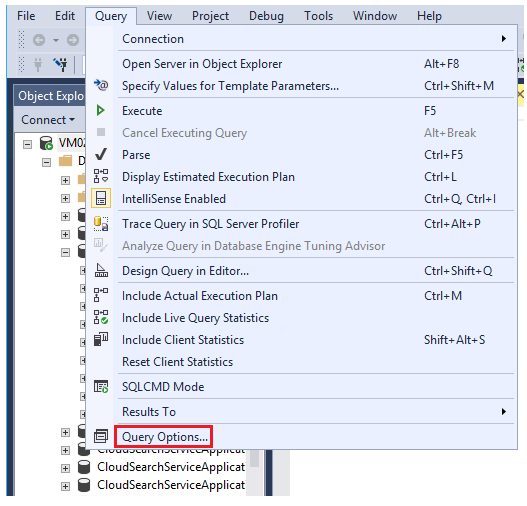Image resolution: width=527 pixels, height=506 pixels.
Task: Close the open Query menu tab
Action: 111,16
